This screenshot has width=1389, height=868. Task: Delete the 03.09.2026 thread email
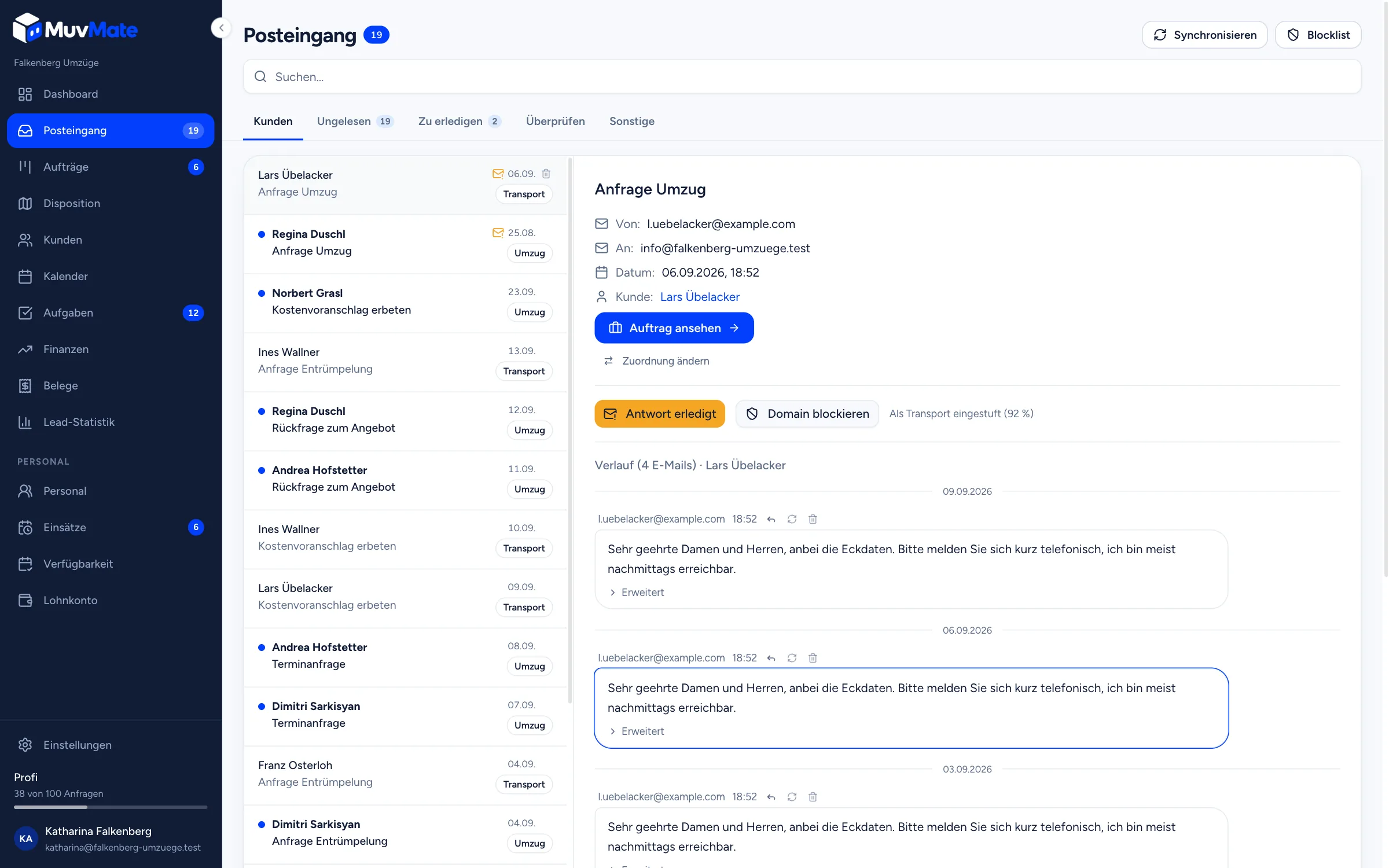point(813,797)
